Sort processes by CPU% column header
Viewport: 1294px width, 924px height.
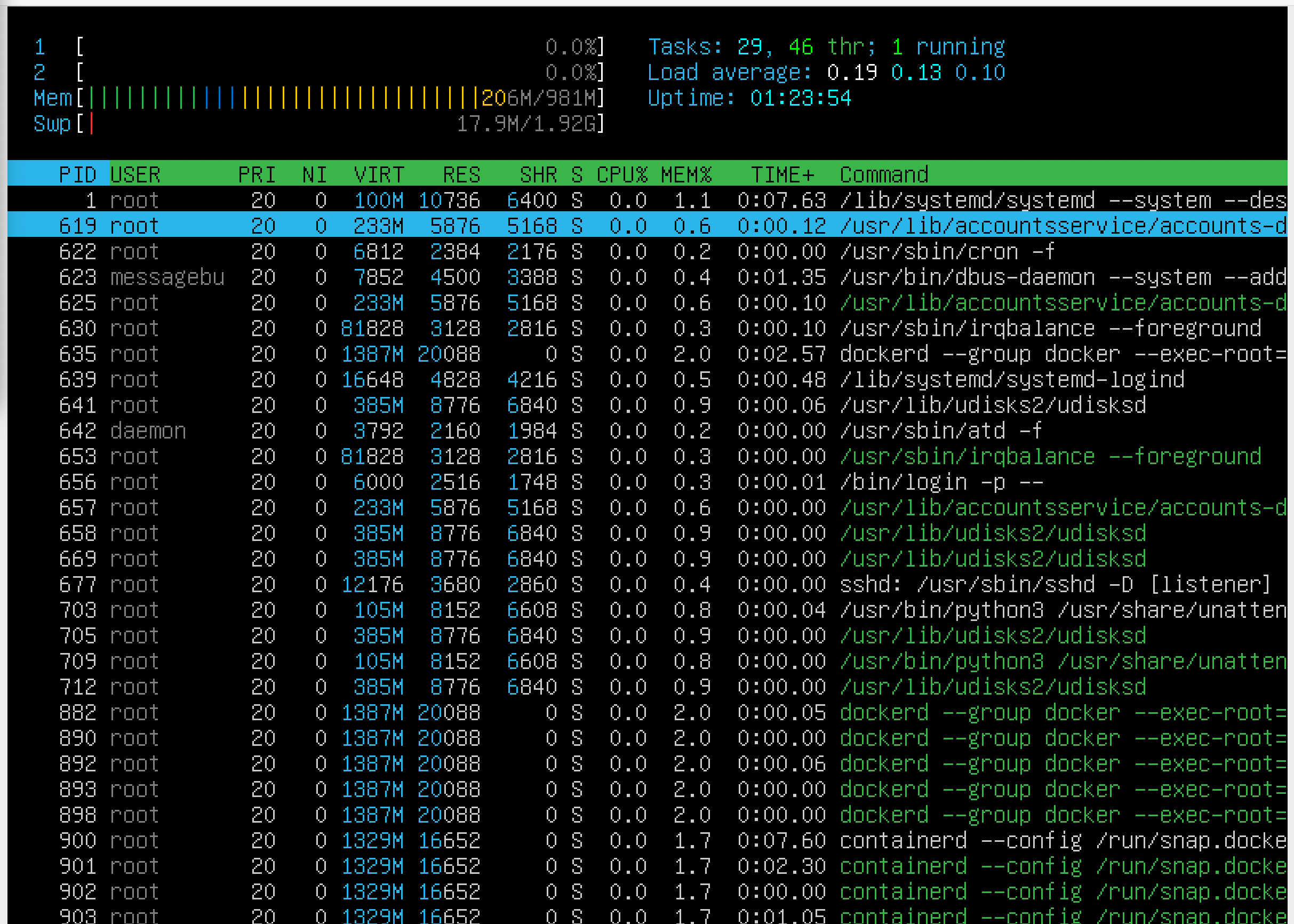[622, 174]
